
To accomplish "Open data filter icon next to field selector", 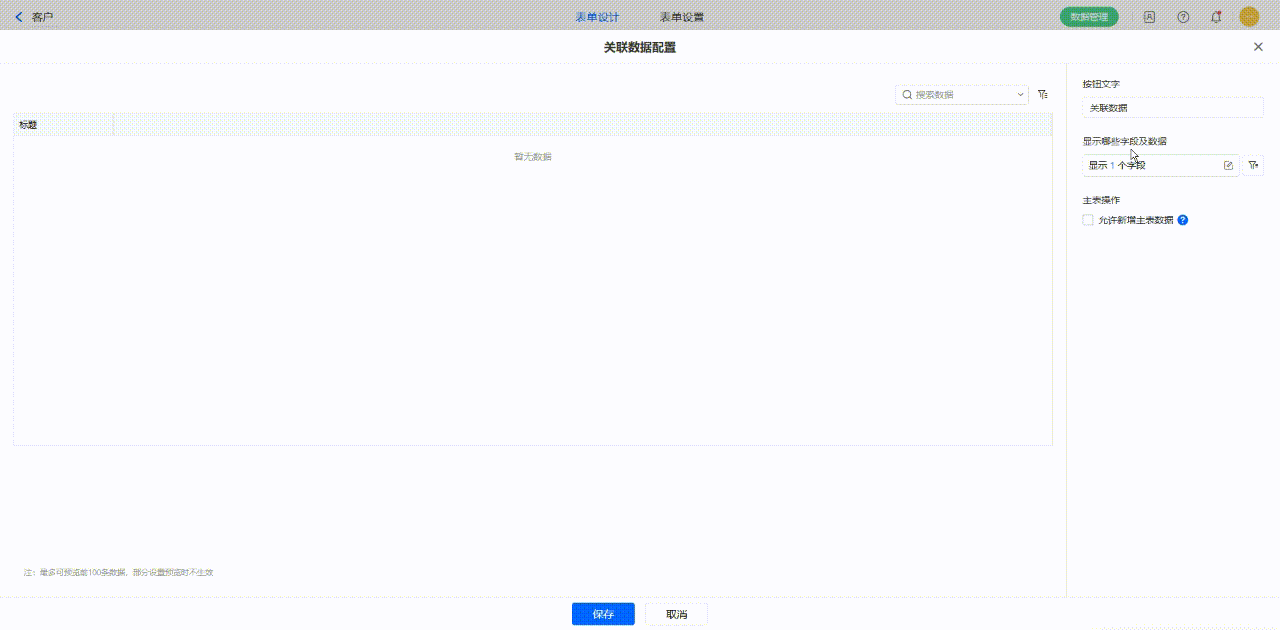I will [1254, 165].
